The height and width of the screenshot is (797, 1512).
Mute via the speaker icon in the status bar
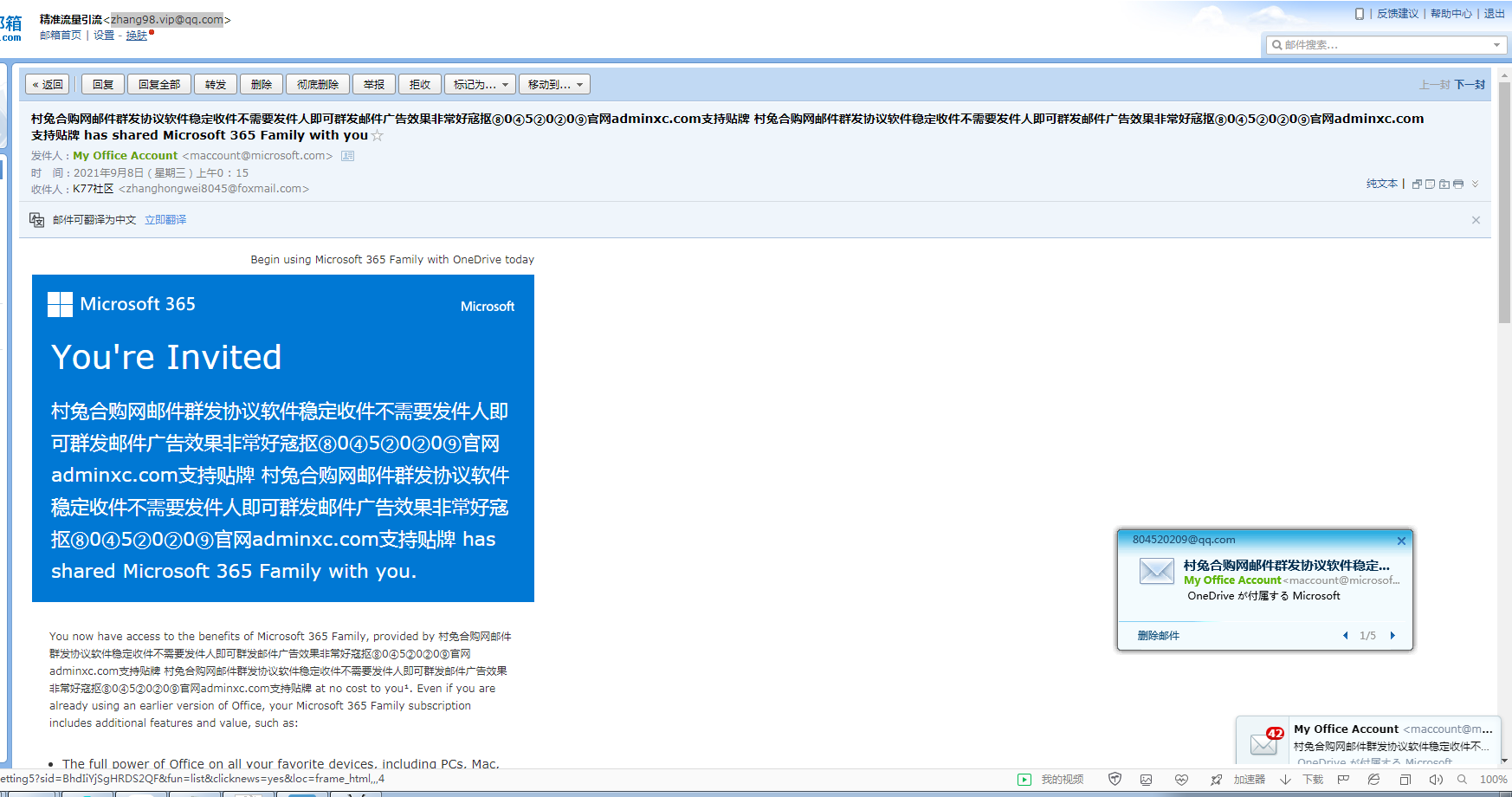coord(1436,779)
